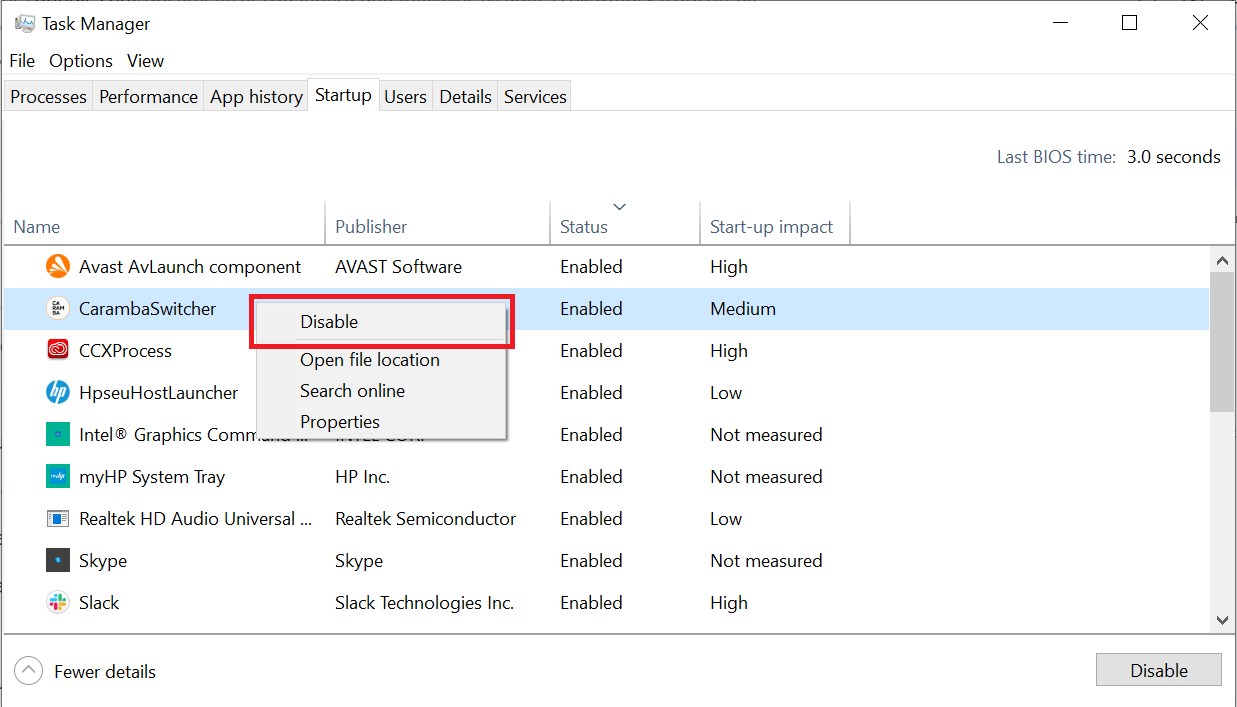Select Open file location from context menu
Viewport: 1237px width, 707px height.
click(x=370, y=359)
